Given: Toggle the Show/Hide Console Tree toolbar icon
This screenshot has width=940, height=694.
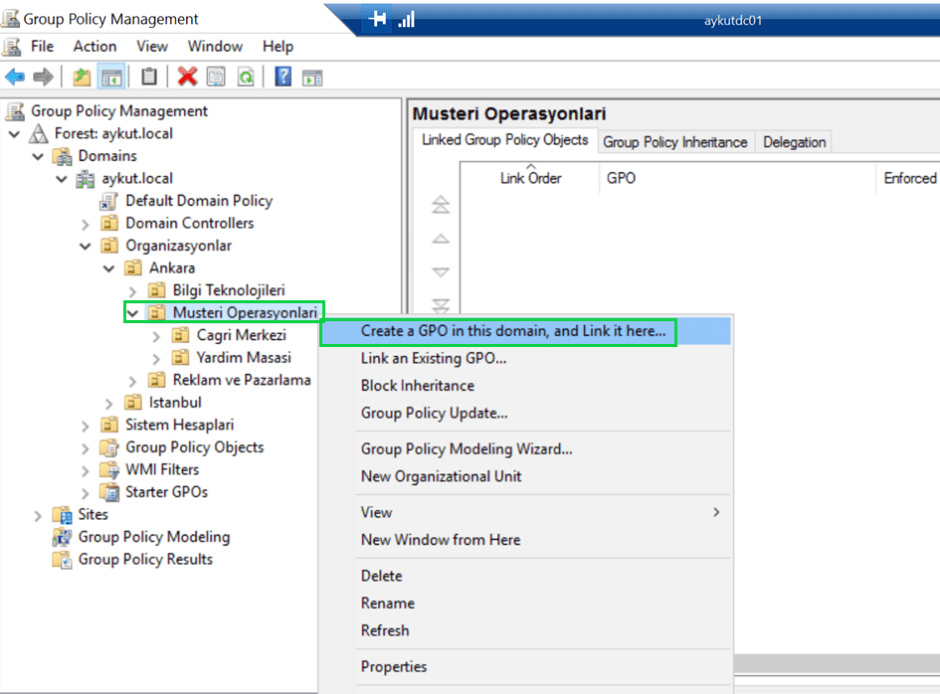Looking at the screenshot, I should point(111,76).
